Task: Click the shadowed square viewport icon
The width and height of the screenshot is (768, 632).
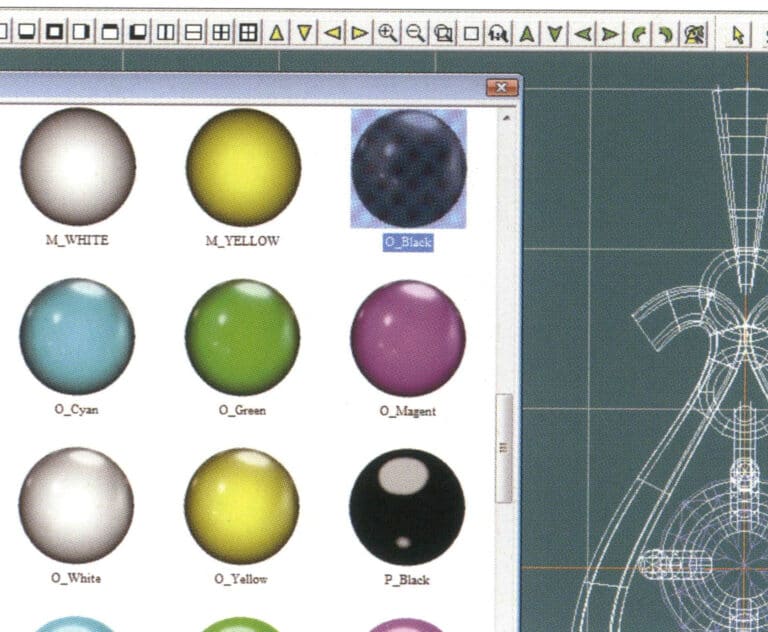Action: [138, 32]
